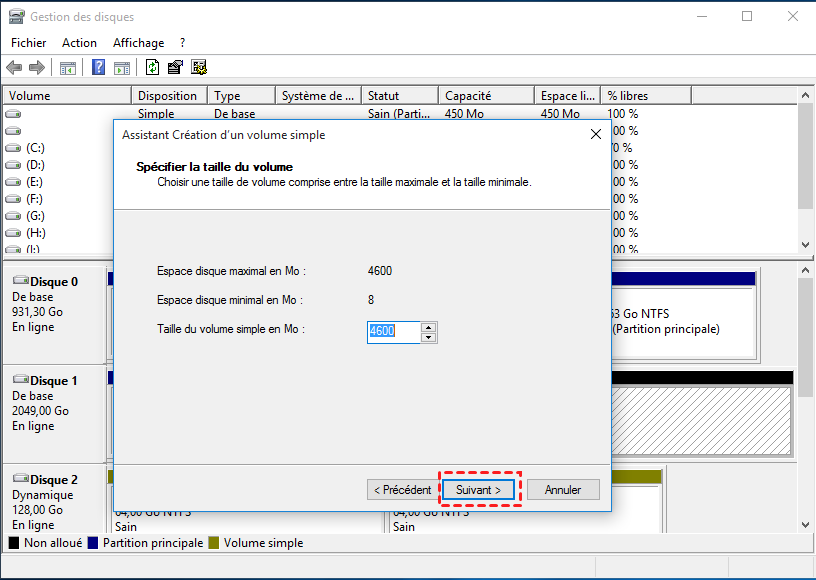Open the Affichage menu
The height and width of the screenshot is (580, 816).
[138, 43]
